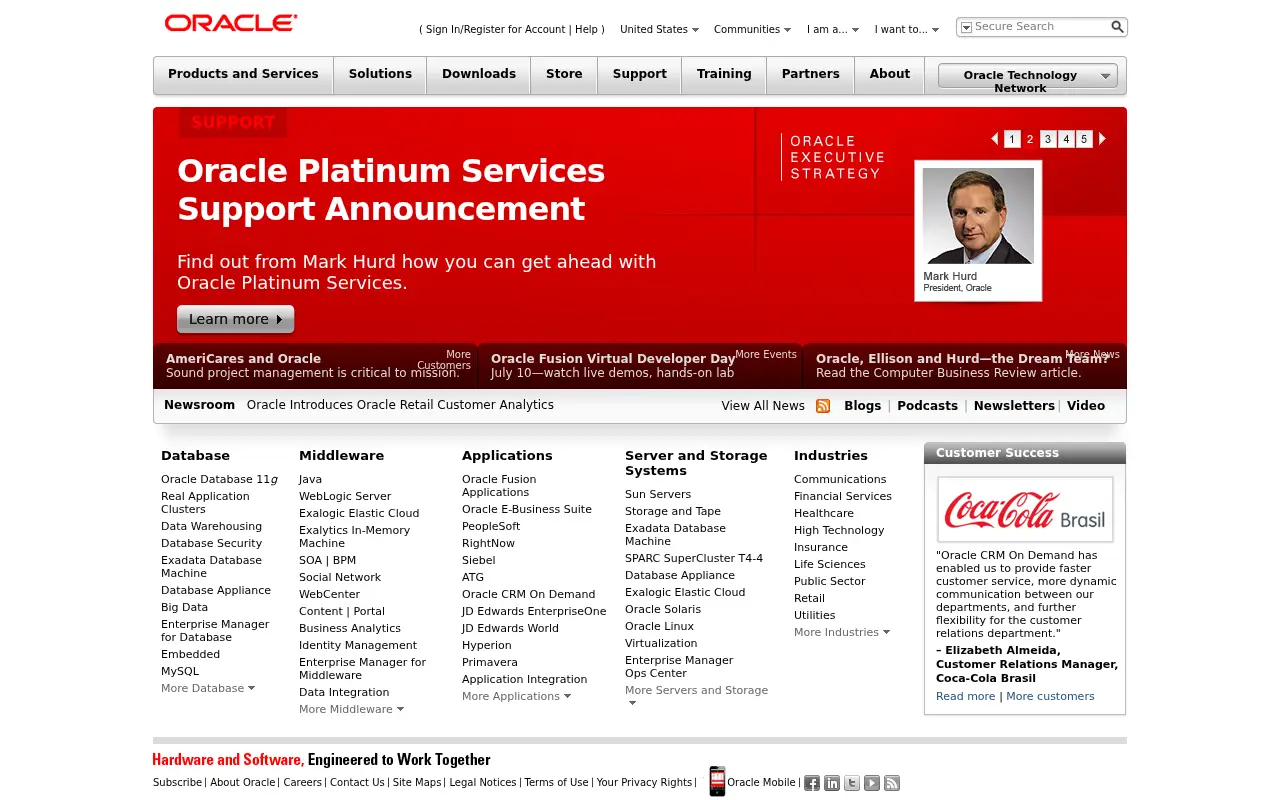The image size is (1280, 800).
Task: Open AmeriCares and Oracle story
Action: click(x=243, y=358)
